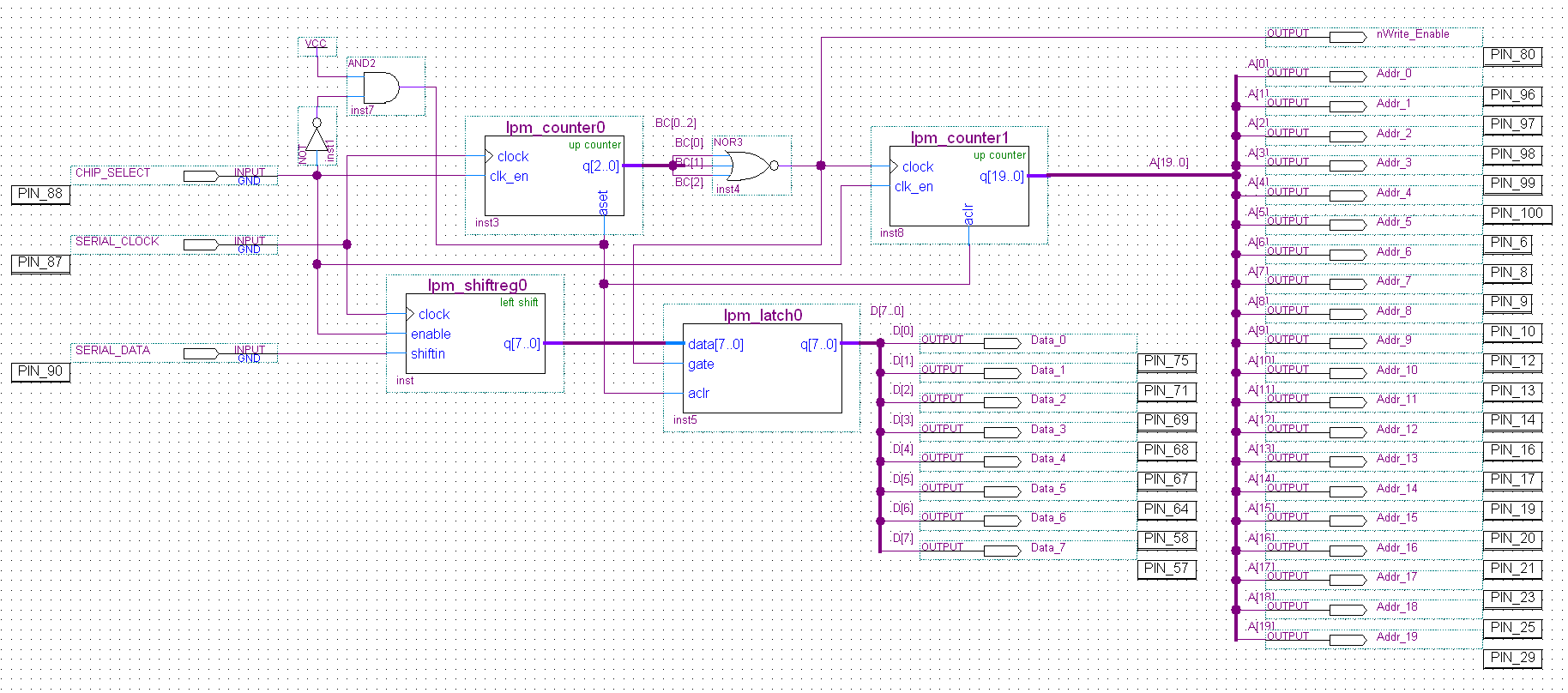Click the PIN_96 pin assignment label
1568x693 pixels.
(x=1513, y=95)
